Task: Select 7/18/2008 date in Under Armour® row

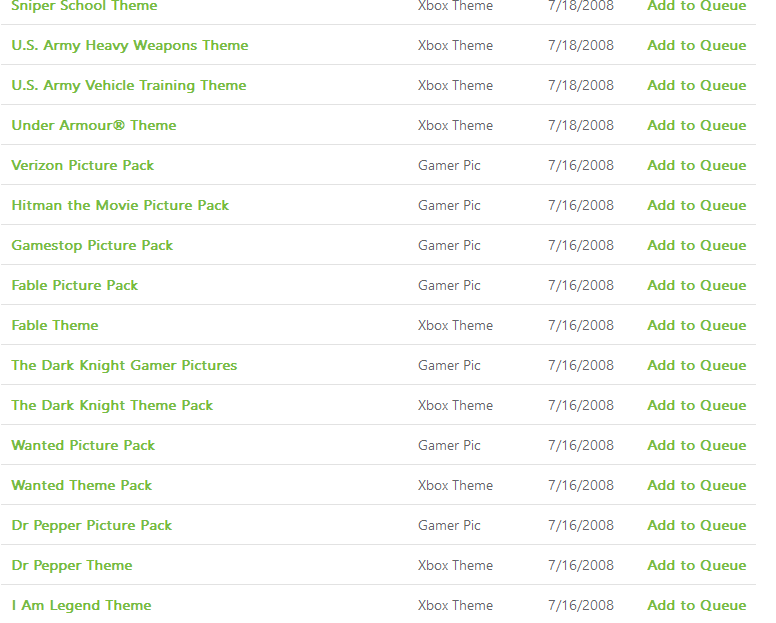Action: [x=581, y=125]
